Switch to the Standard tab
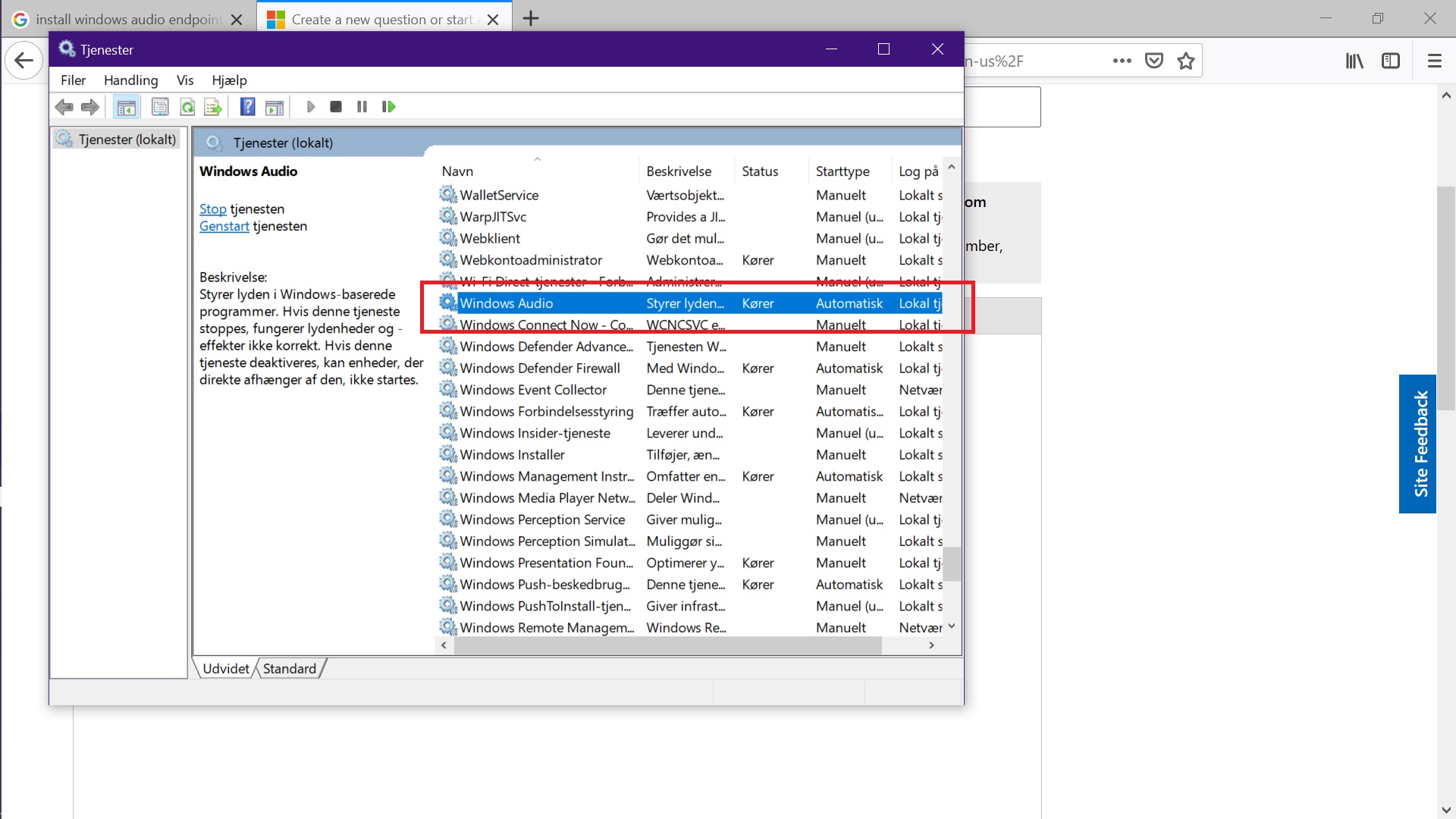 [x=290, y=668]
